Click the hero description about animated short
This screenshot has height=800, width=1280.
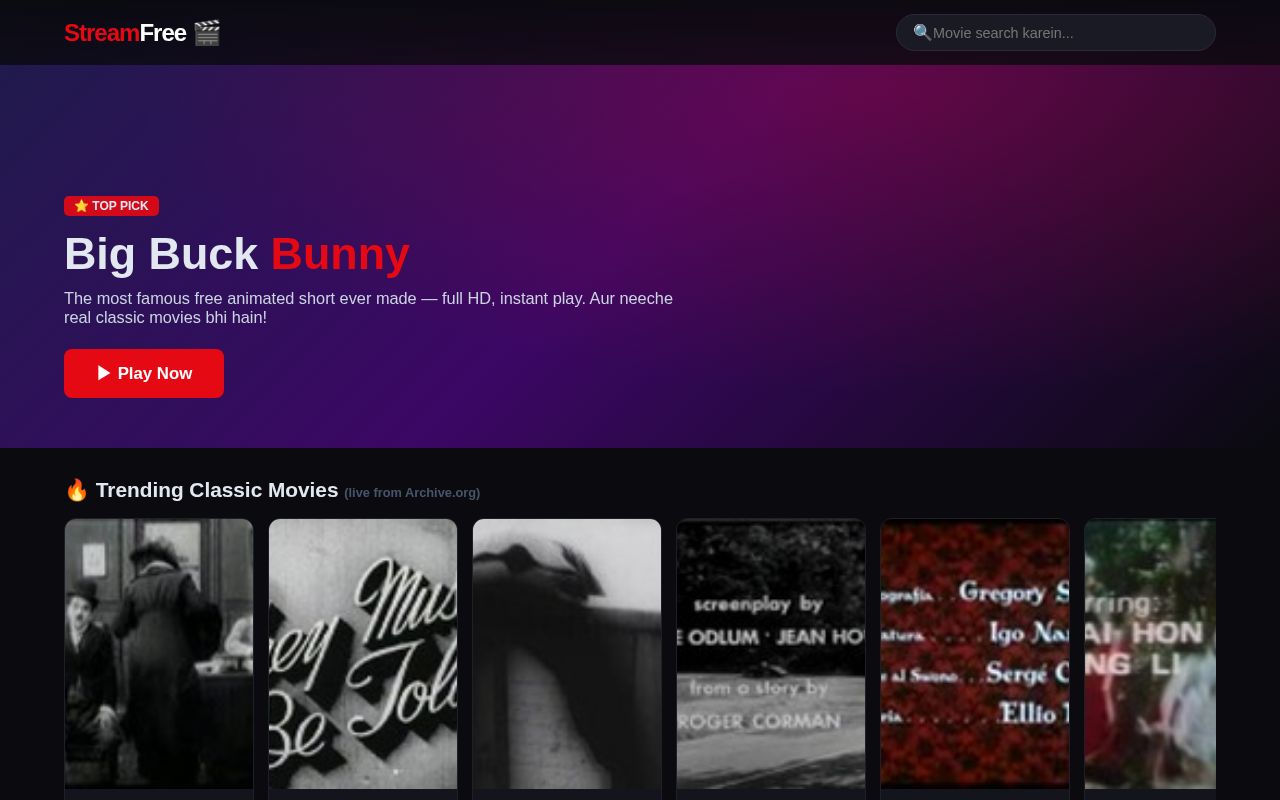click(x=368, y=308)
